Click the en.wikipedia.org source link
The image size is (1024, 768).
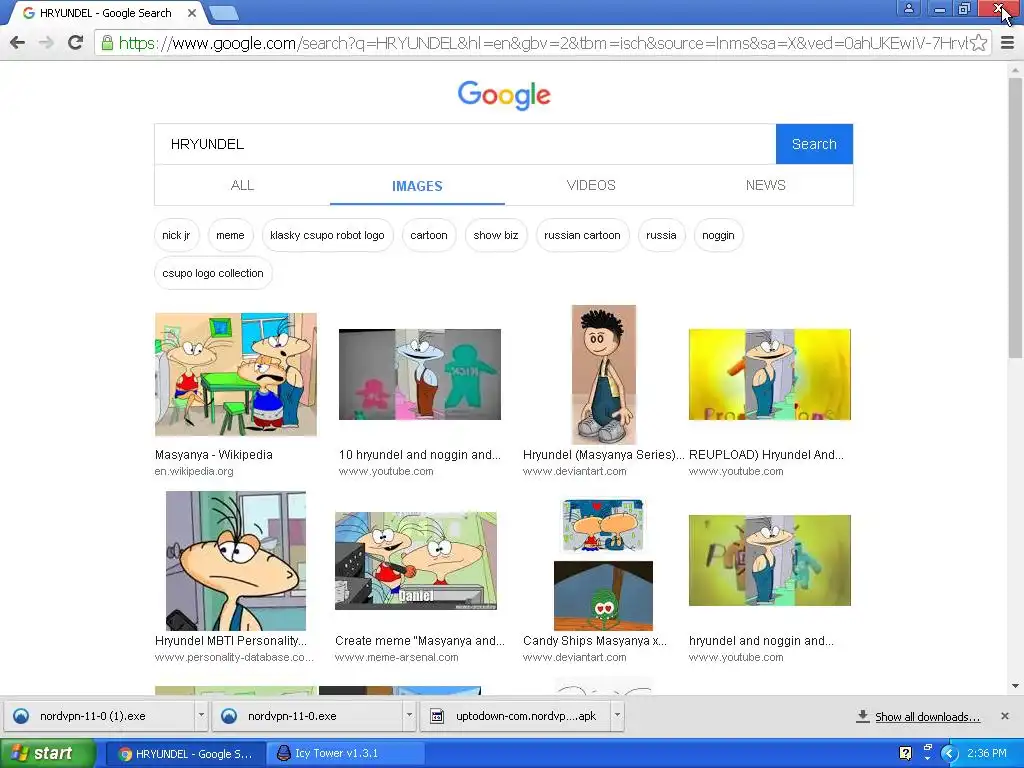(x=194, y=472)
